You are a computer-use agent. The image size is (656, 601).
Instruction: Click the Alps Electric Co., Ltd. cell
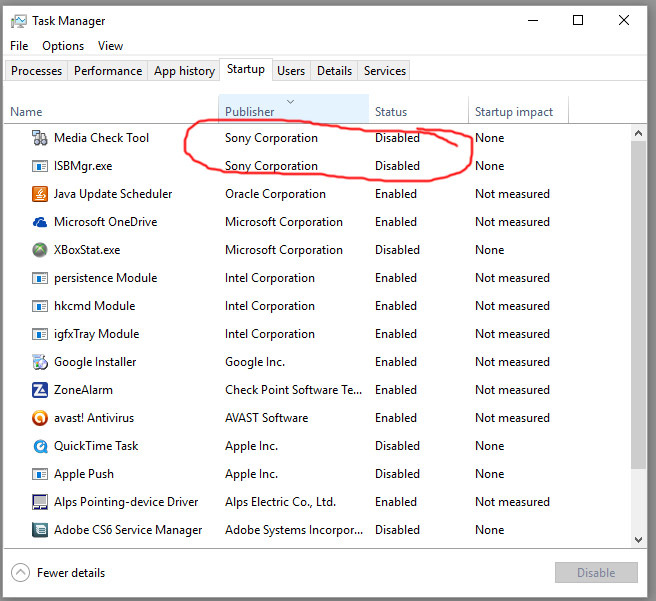coord(280,502)
